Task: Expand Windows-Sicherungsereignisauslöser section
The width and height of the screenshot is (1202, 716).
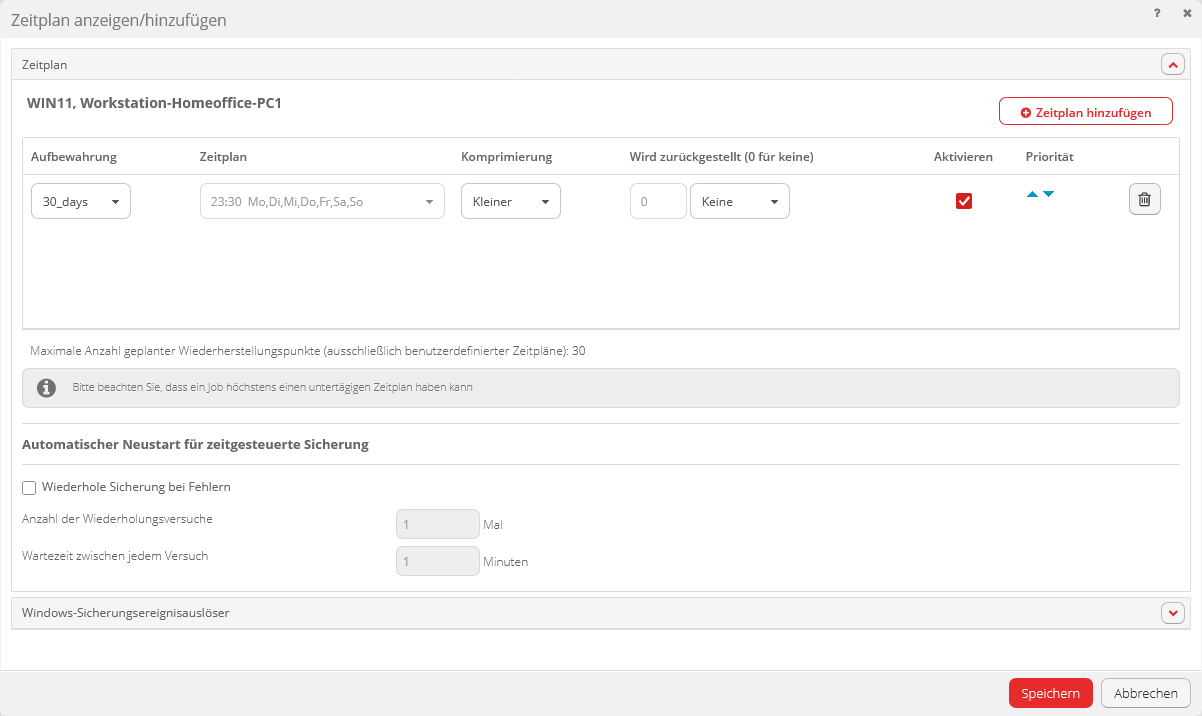Action: (x=1172, y=613)
